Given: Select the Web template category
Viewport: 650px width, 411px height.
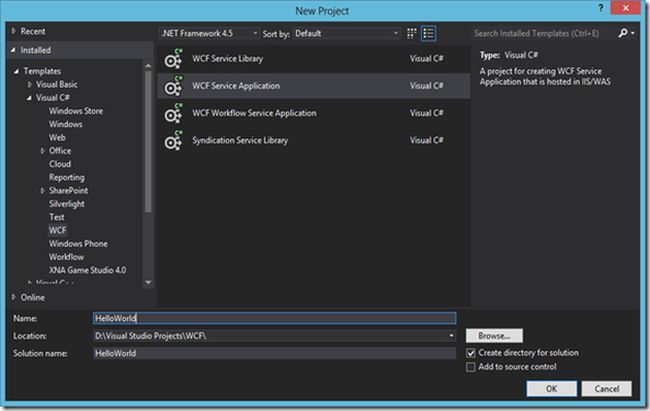Looking at the screenshot, I should click(x=57, y=138).
